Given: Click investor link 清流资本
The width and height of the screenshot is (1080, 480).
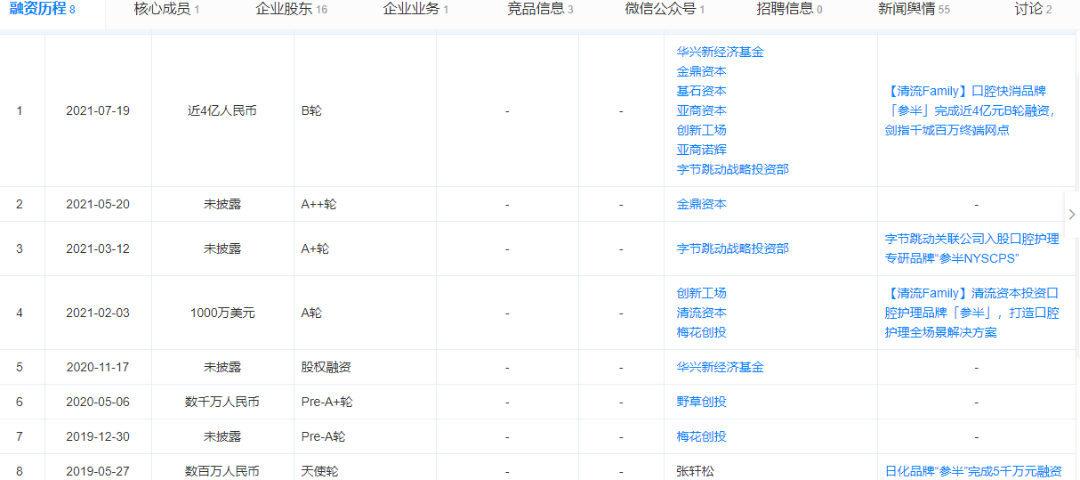Looking at the screenshot, I should pyautogui.click(x=701, y=313).
